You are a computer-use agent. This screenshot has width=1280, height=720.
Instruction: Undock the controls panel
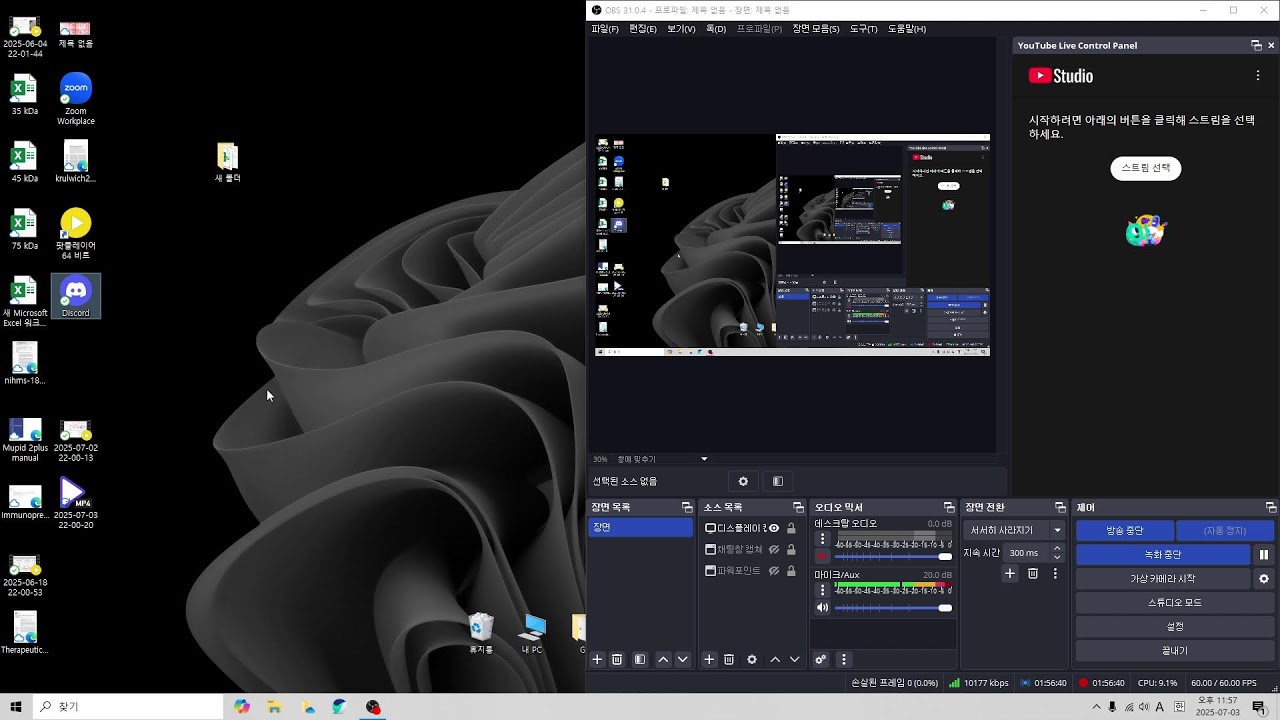(1271, 508)
